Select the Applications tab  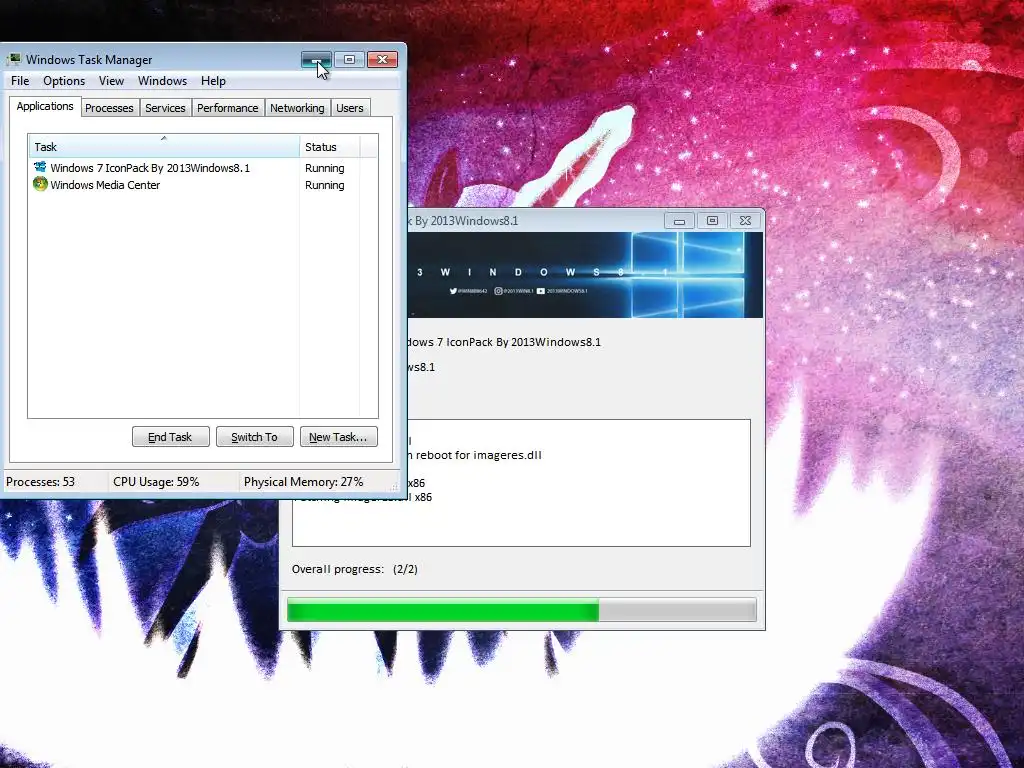[45, 106]
